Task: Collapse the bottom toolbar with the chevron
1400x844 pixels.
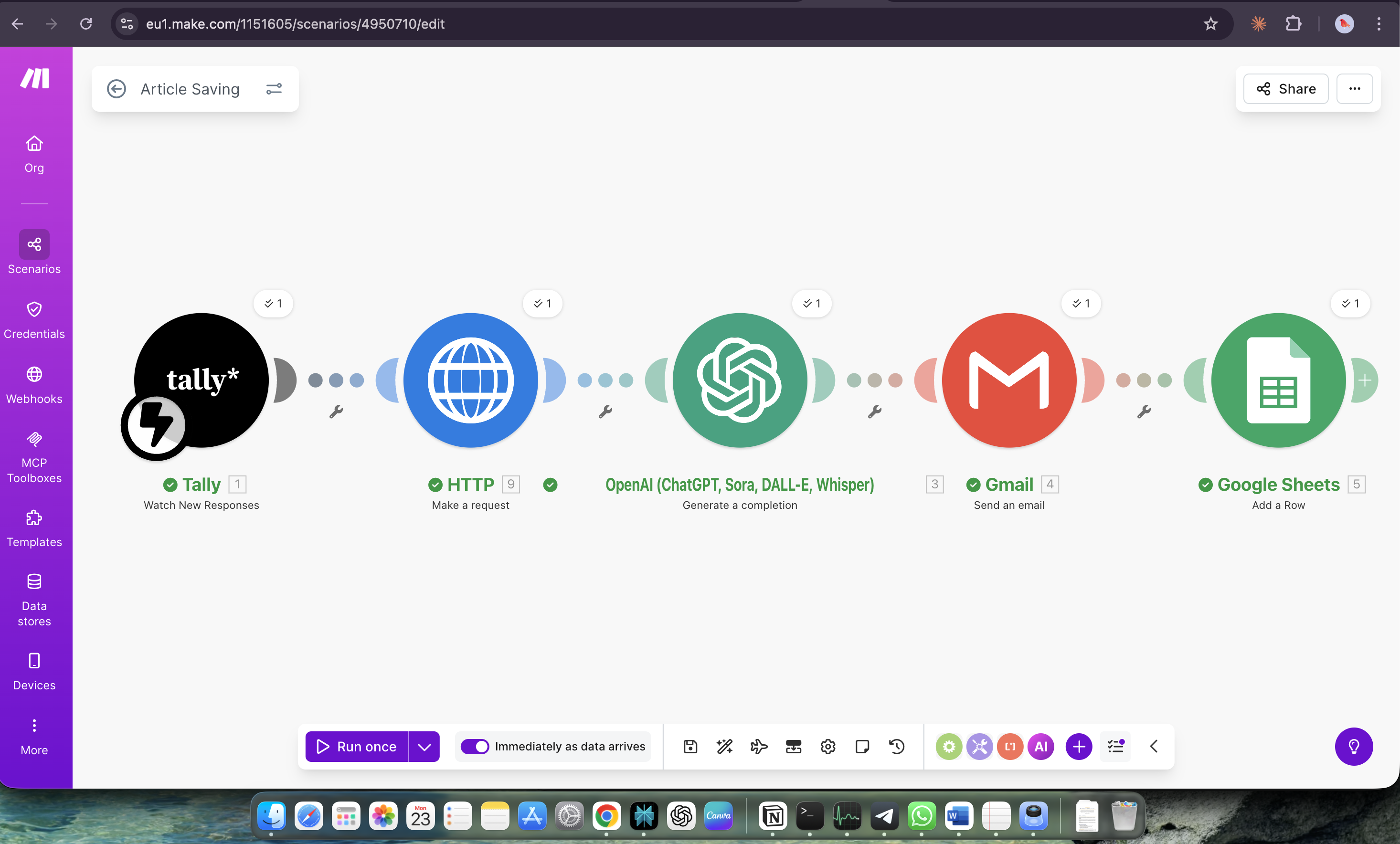Action: 1154,746
